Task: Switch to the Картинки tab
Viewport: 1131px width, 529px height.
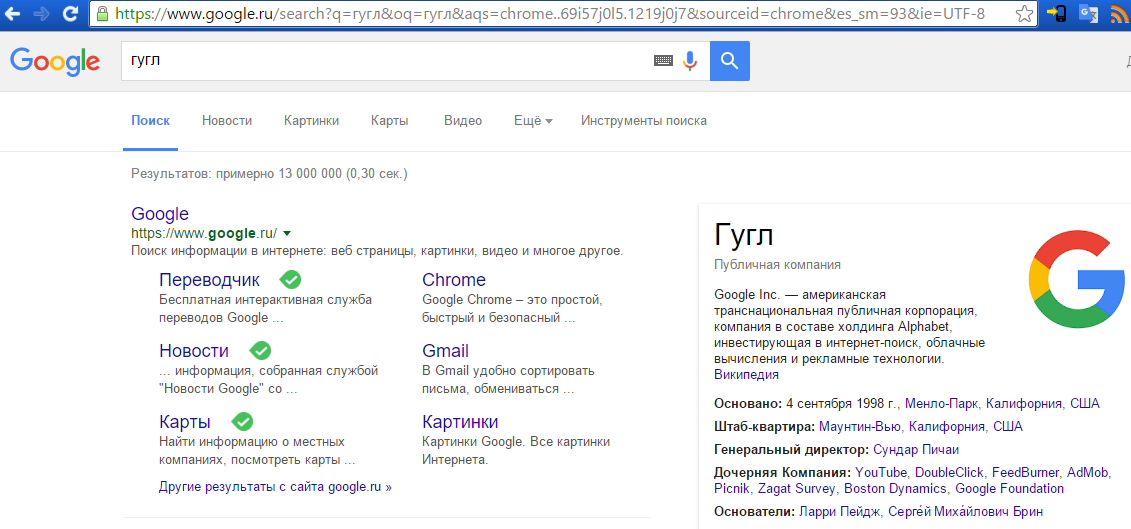Action: [x=311, y=121]
